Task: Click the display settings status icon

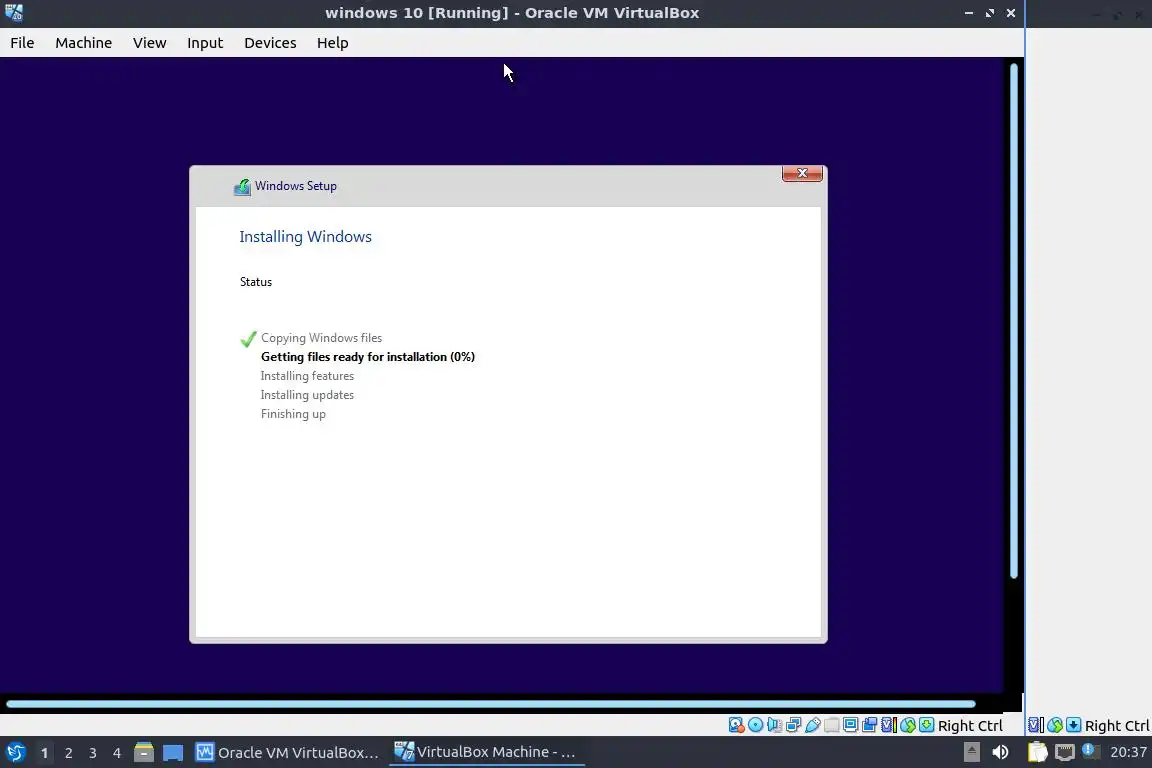Action: [851, 725]
